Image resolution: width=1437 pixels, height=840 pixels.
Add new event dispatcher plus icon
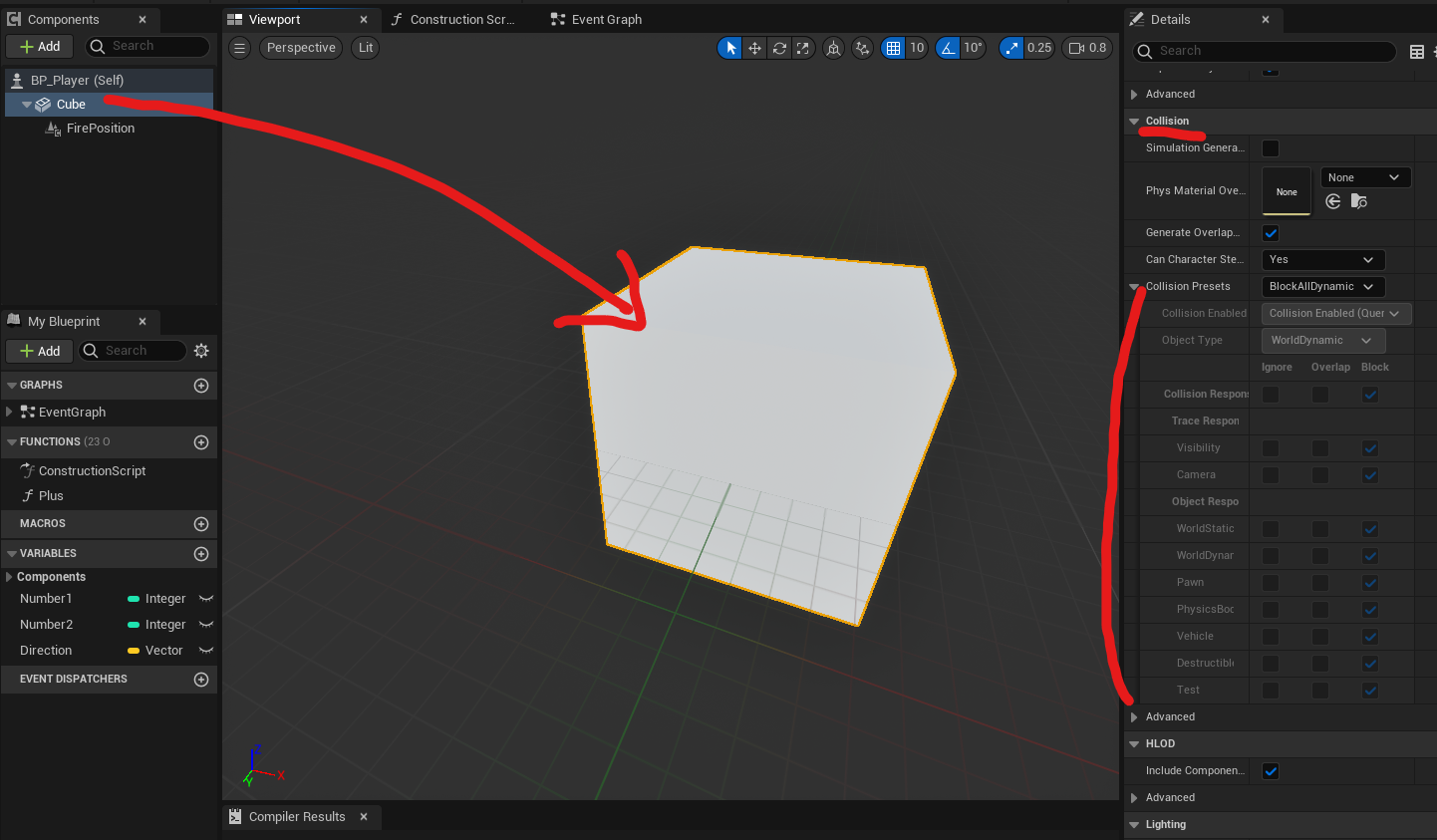coord(201,680)
